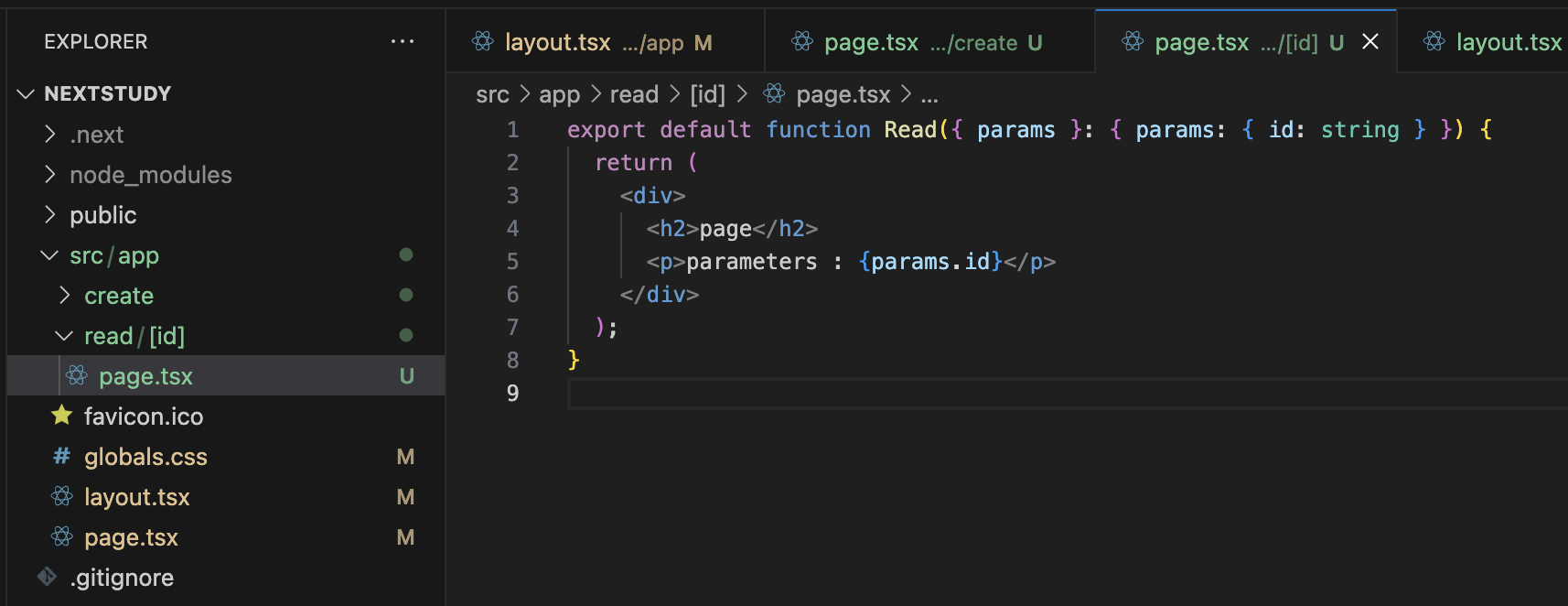The image size is (1568, 606).
Task: Click src in the breadcrumb
Action: point(492,94)
